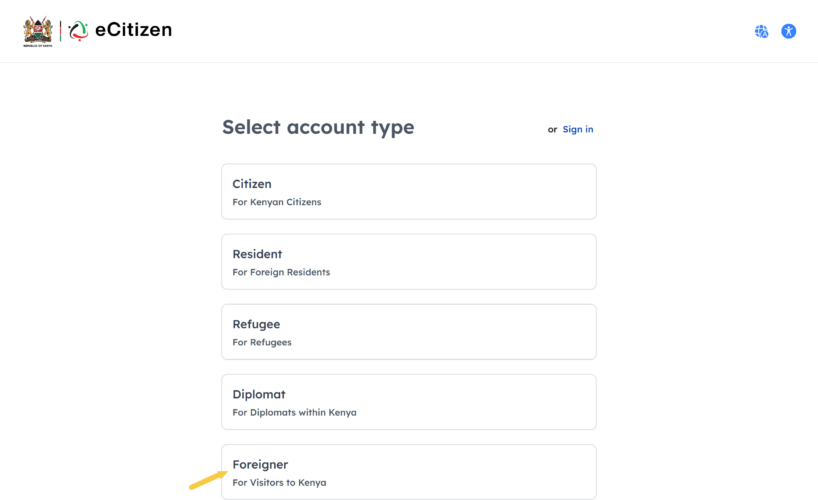Click the eCitizen logo in header
The height and width of the screenshot is (500, 818).
coord(120,30)
